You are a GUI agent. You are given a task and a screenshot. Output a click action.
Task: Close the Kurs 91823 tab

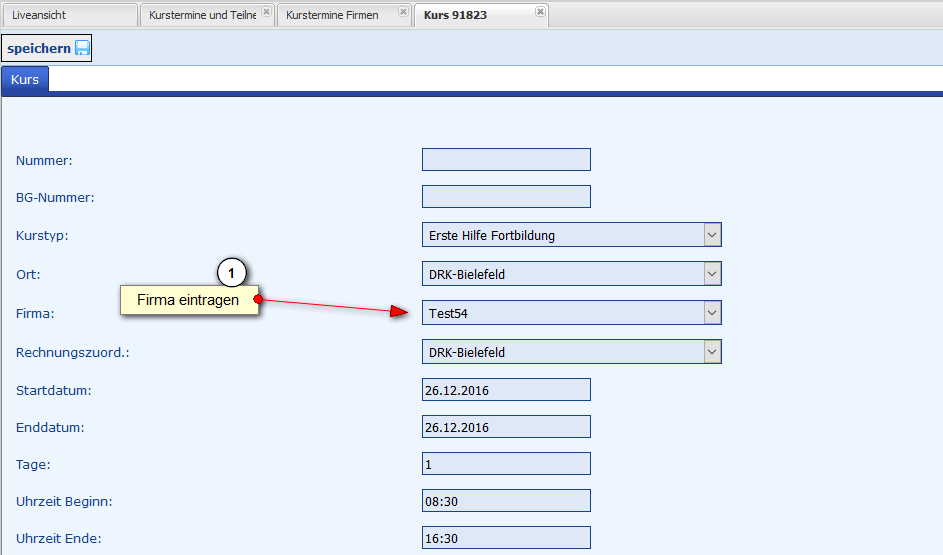pos(540,12)
